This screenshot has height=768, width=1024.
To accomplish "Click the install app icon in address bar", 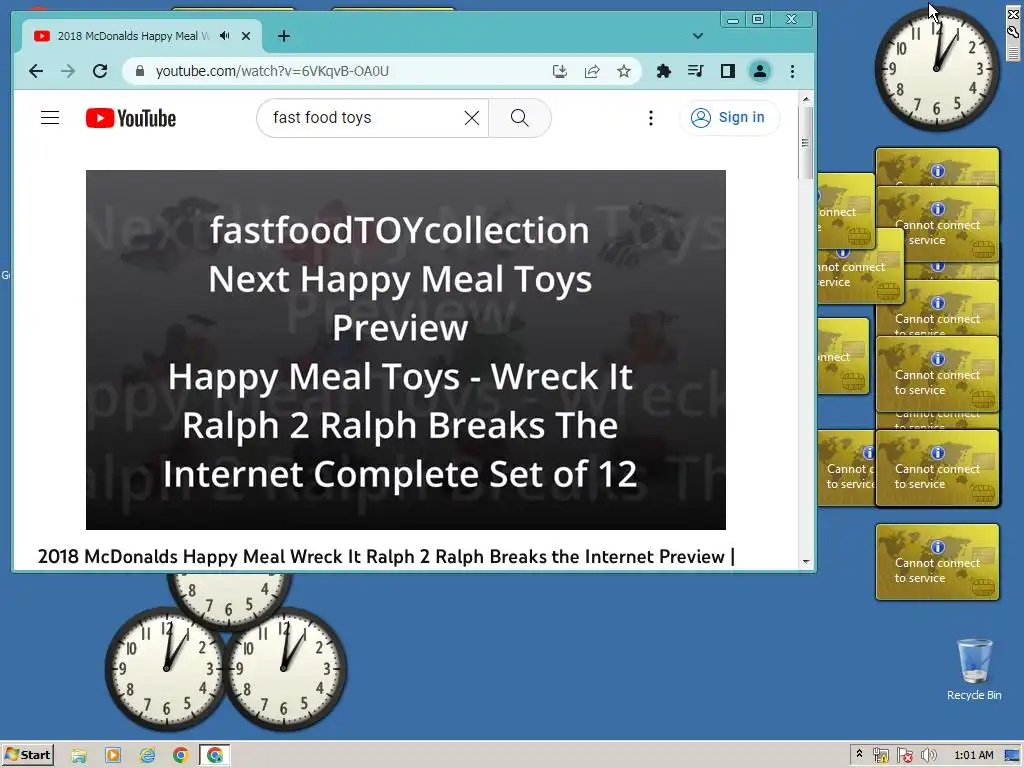I will 560,71.
